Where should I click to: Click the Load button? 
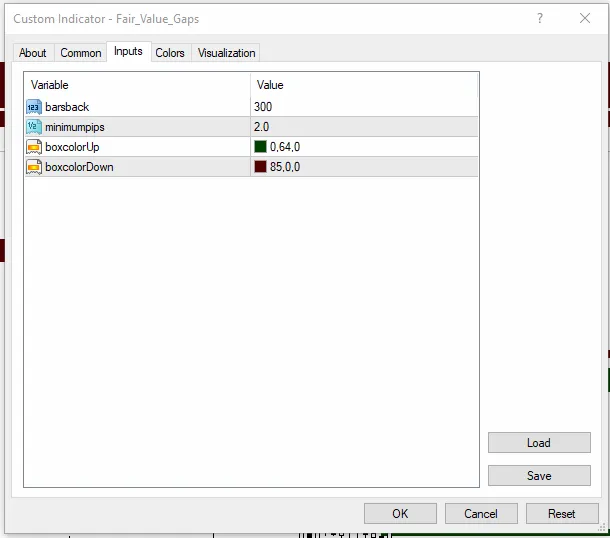click(539, 443)
